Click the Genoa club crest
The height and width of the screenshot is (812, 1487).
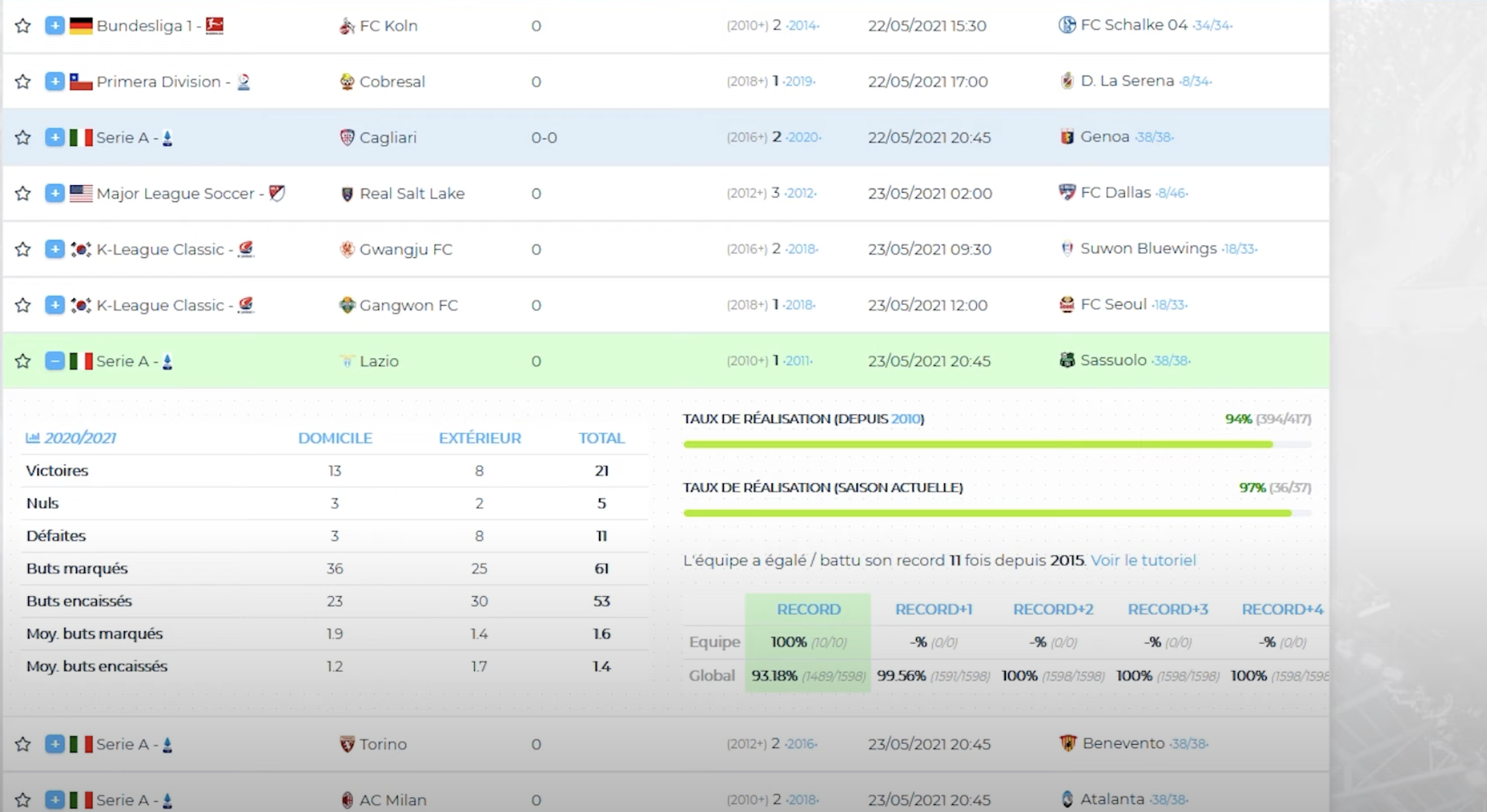pyautogui.click(x=1067, y=137)
